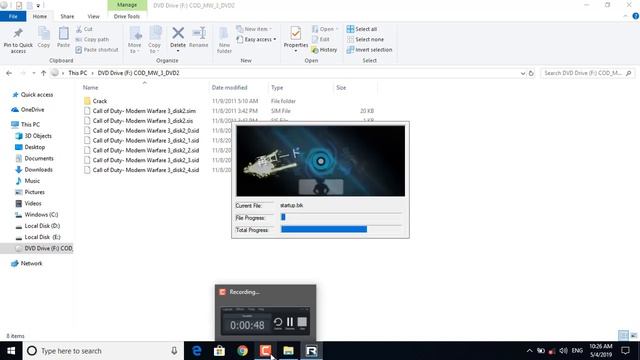Click Invert selection

[369, 49]
